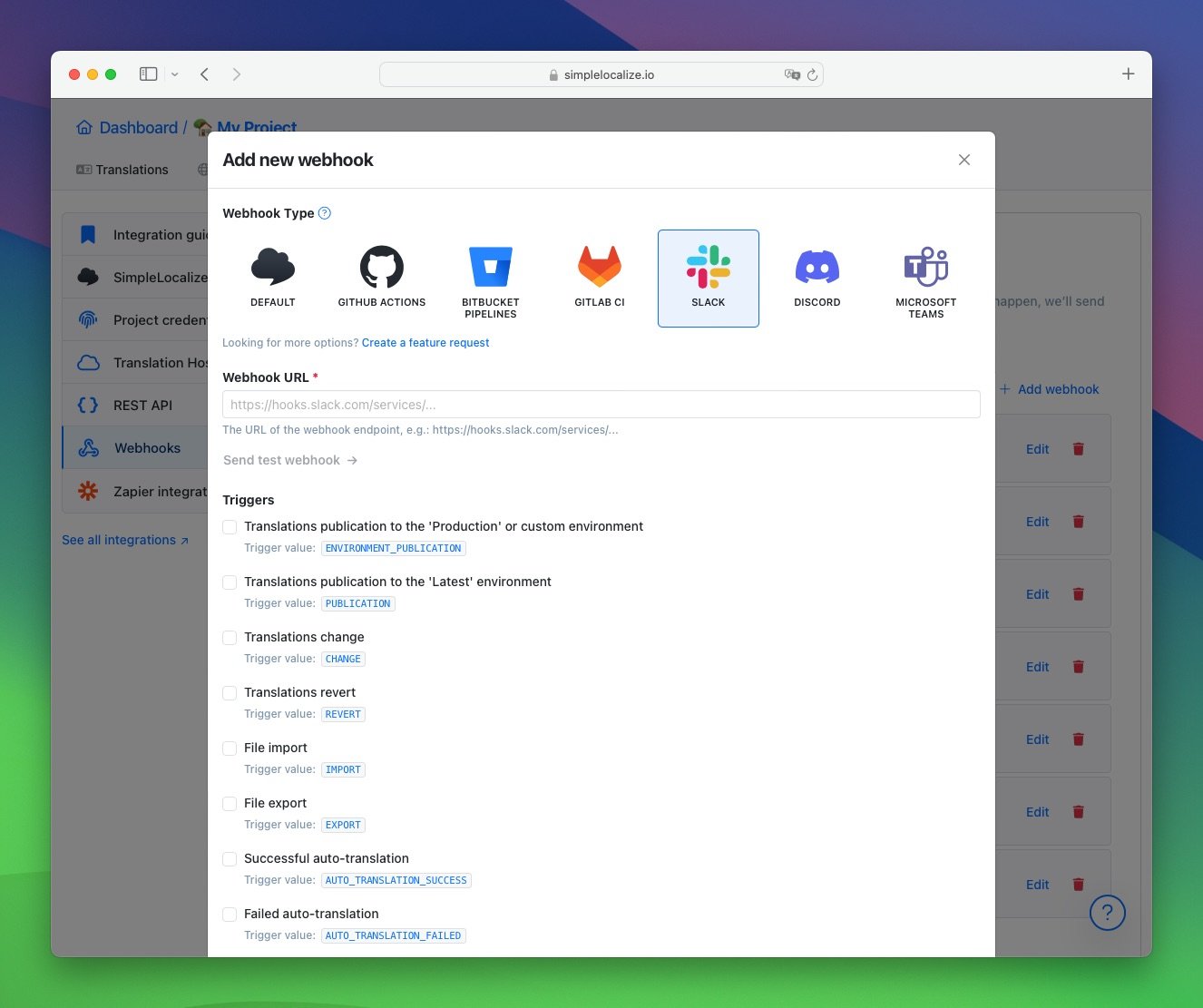Select GitLab CI webhook type
Viewport: 1203px width, 1008px height.
pos(600,278)
